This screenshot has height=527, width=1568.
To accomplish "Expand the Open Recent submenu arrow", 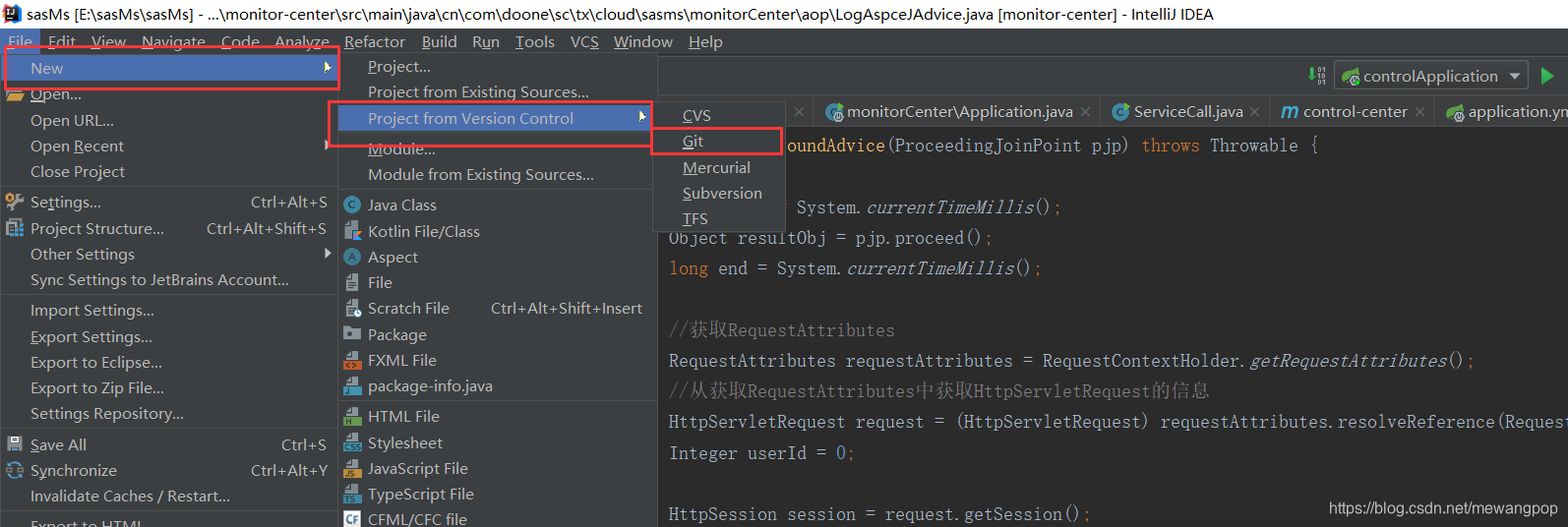I will [328, 146].
